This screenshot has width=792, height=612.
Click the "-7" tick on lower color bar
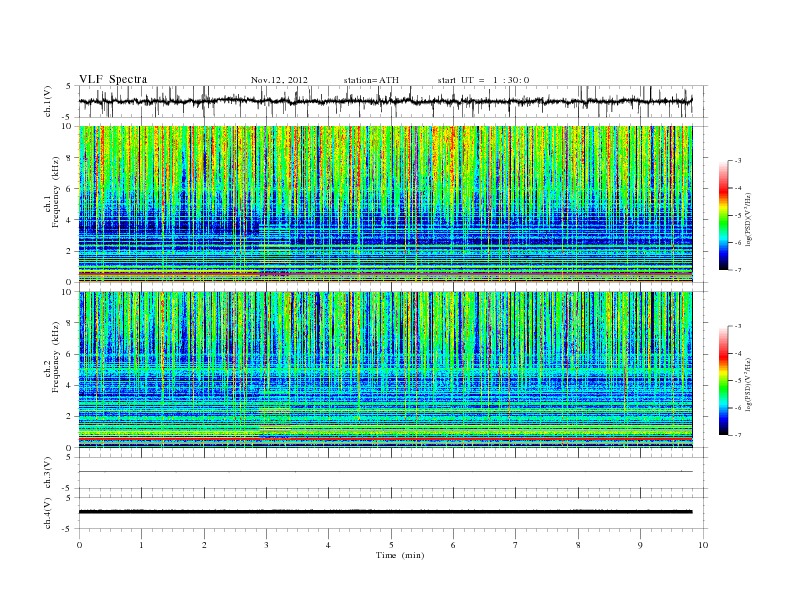coord(737,435)
